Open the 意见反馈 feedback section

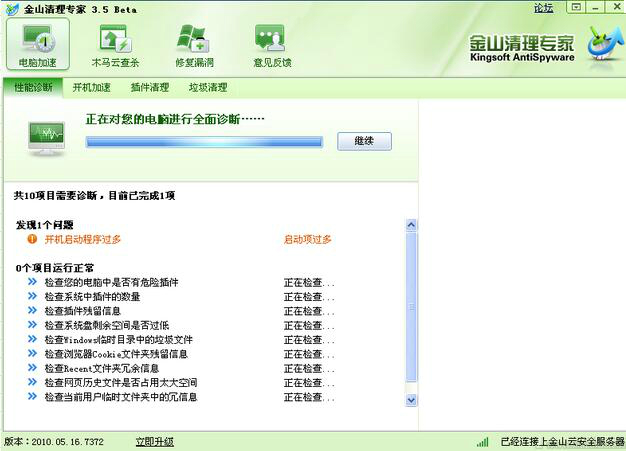pyautogui.click(x=271, y=47)
